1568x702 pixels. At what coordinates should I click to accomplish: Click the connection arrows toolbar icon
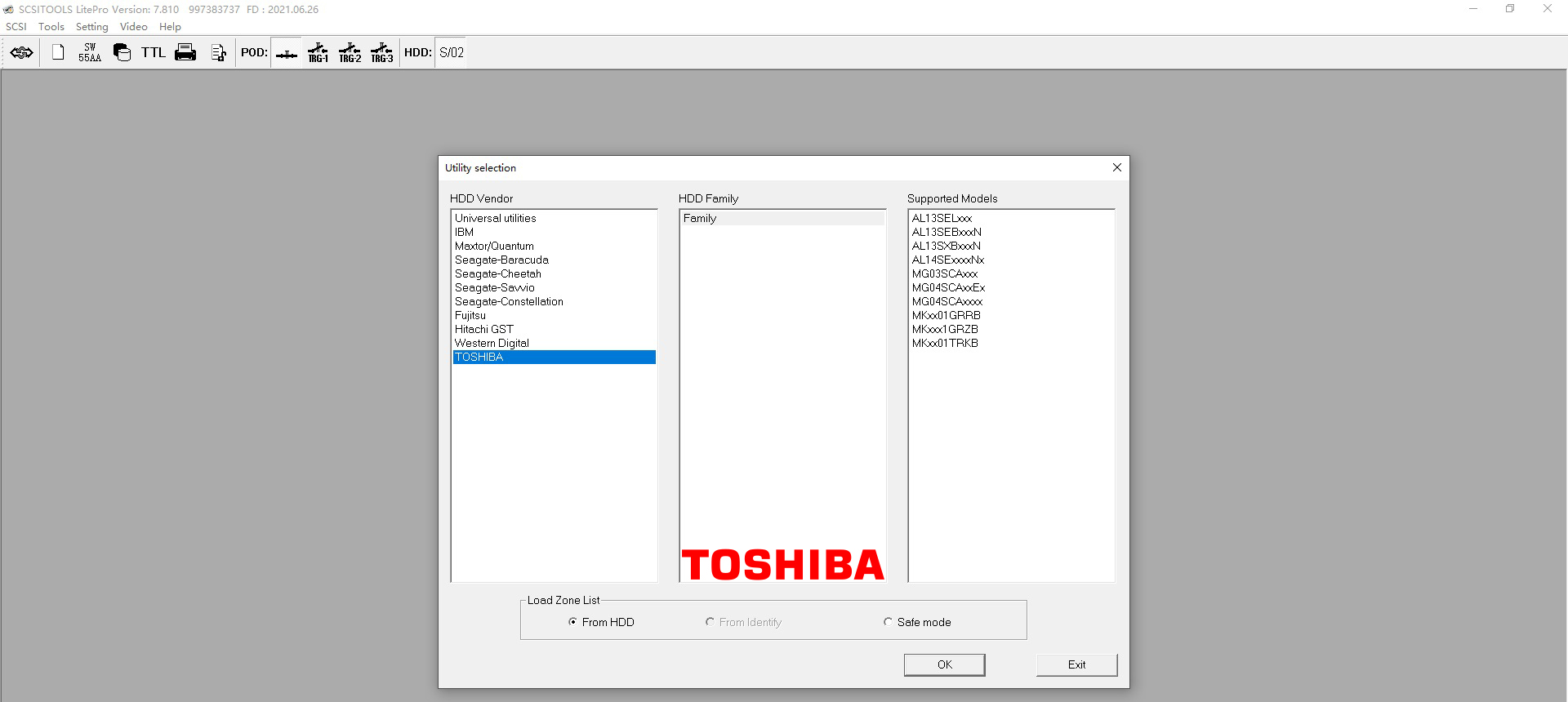coord(22,53)
